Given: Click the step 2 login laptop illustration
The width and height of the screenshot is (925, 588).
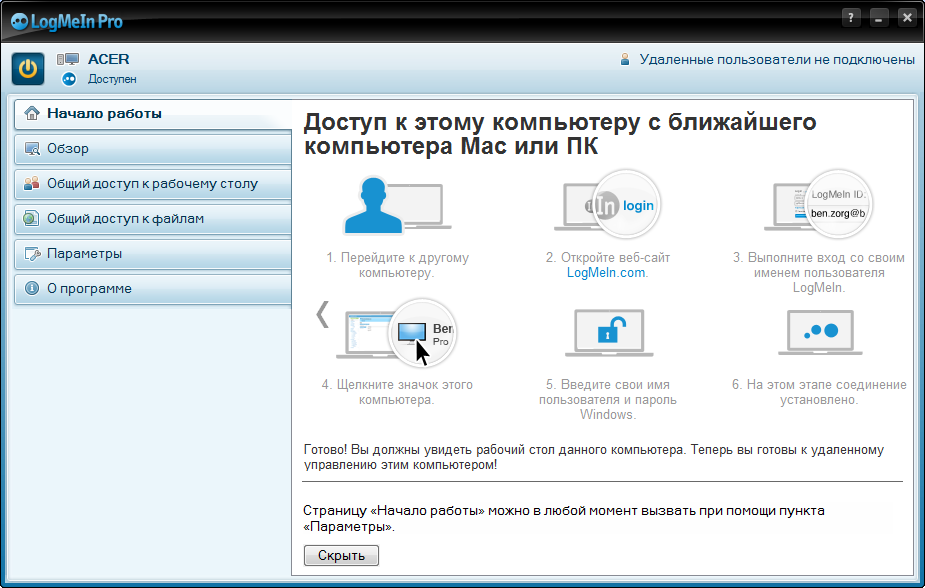Looking at the screenshot, I should click(607, 204).
